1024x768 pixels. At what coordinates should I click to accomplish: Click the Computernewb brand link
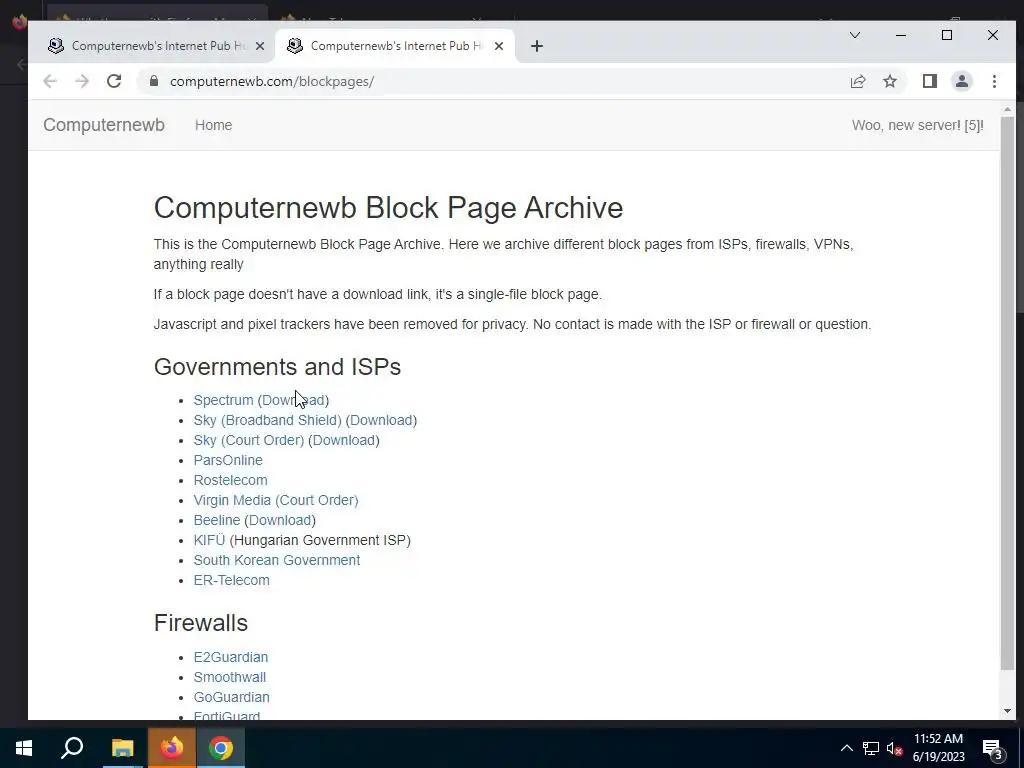(104, 125)
